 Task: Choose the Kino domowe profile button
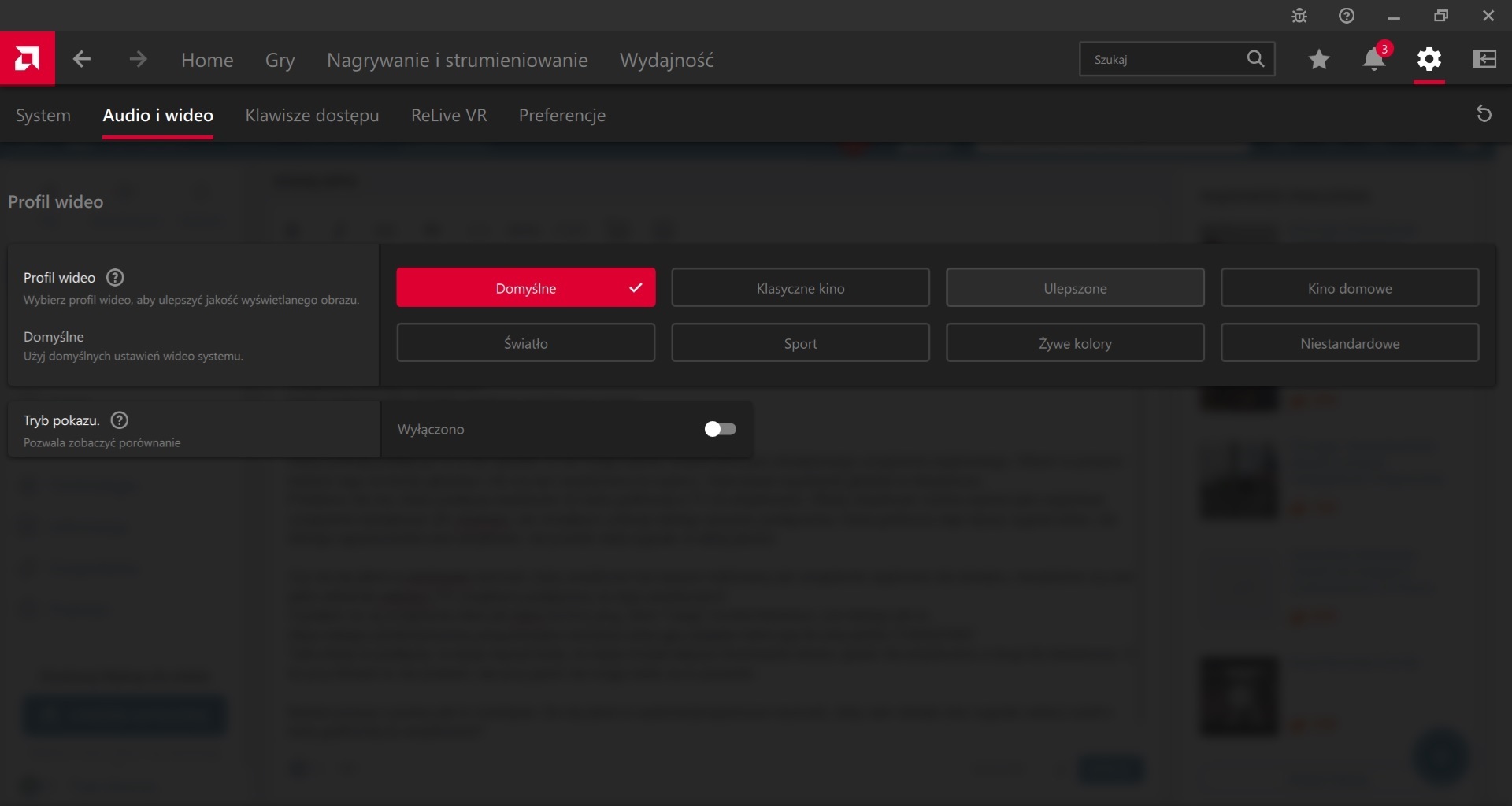pyautogui.click(x=1350, y=288)
